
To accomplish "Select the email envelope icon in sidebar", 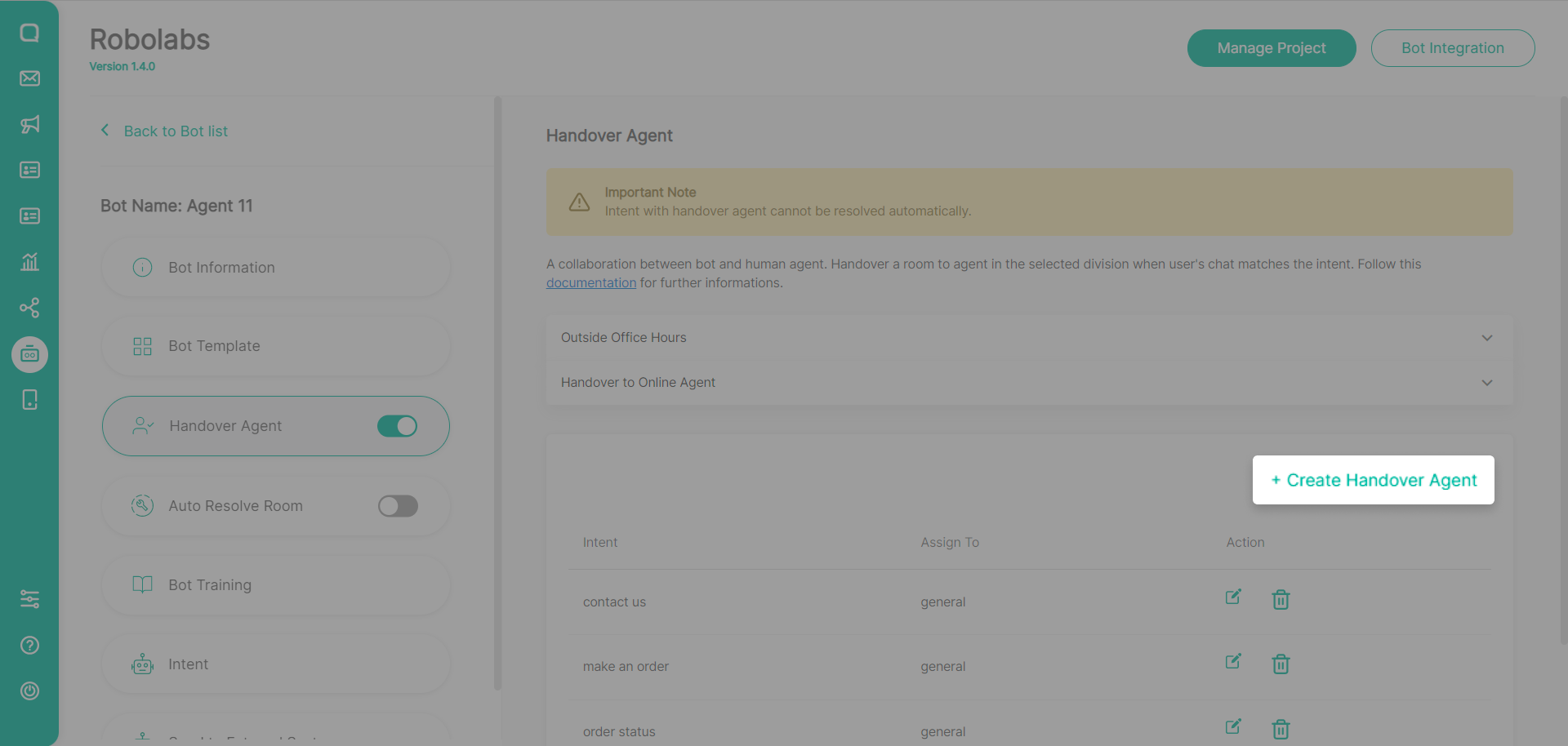I will pyautogui.click(x=30, y=79).
